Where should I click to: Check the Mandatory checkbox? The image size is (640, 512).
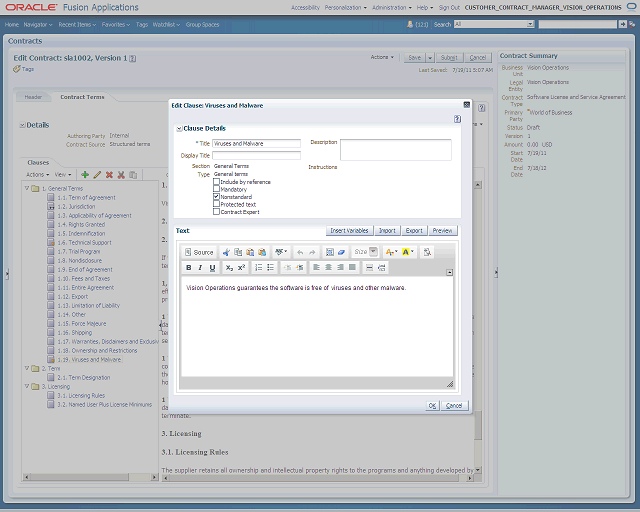216,189
